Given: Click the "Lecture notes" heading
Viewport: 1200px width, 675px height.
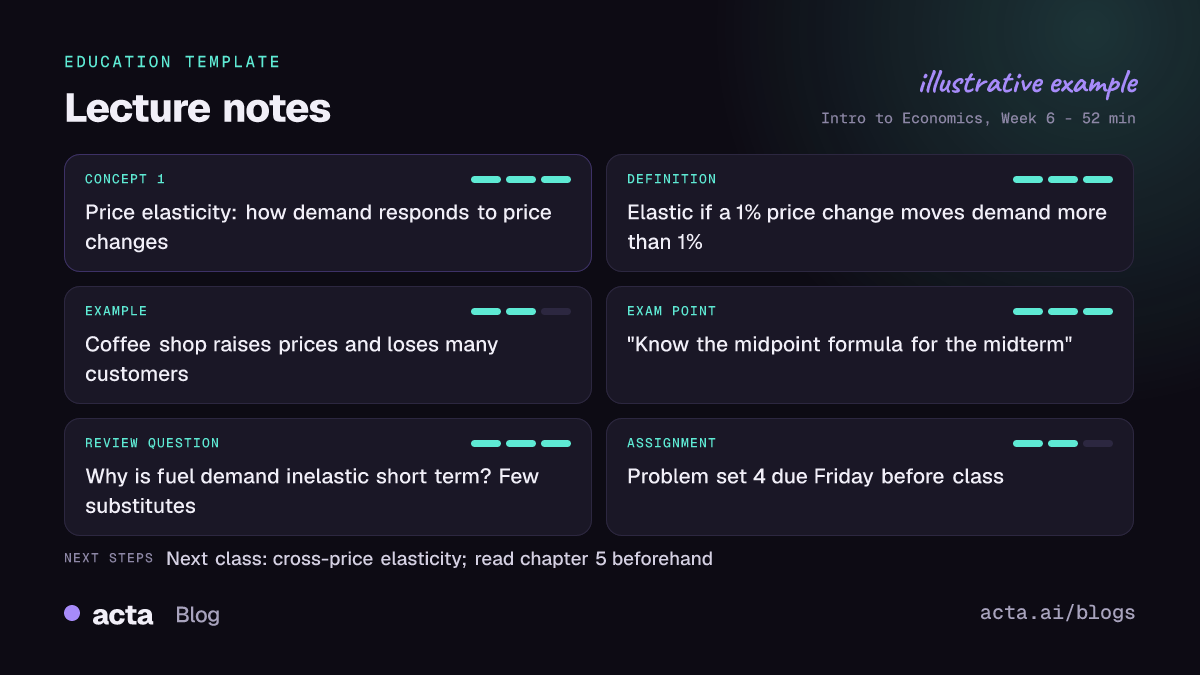Looking at the screenshot, I should [x=197, y=108].
